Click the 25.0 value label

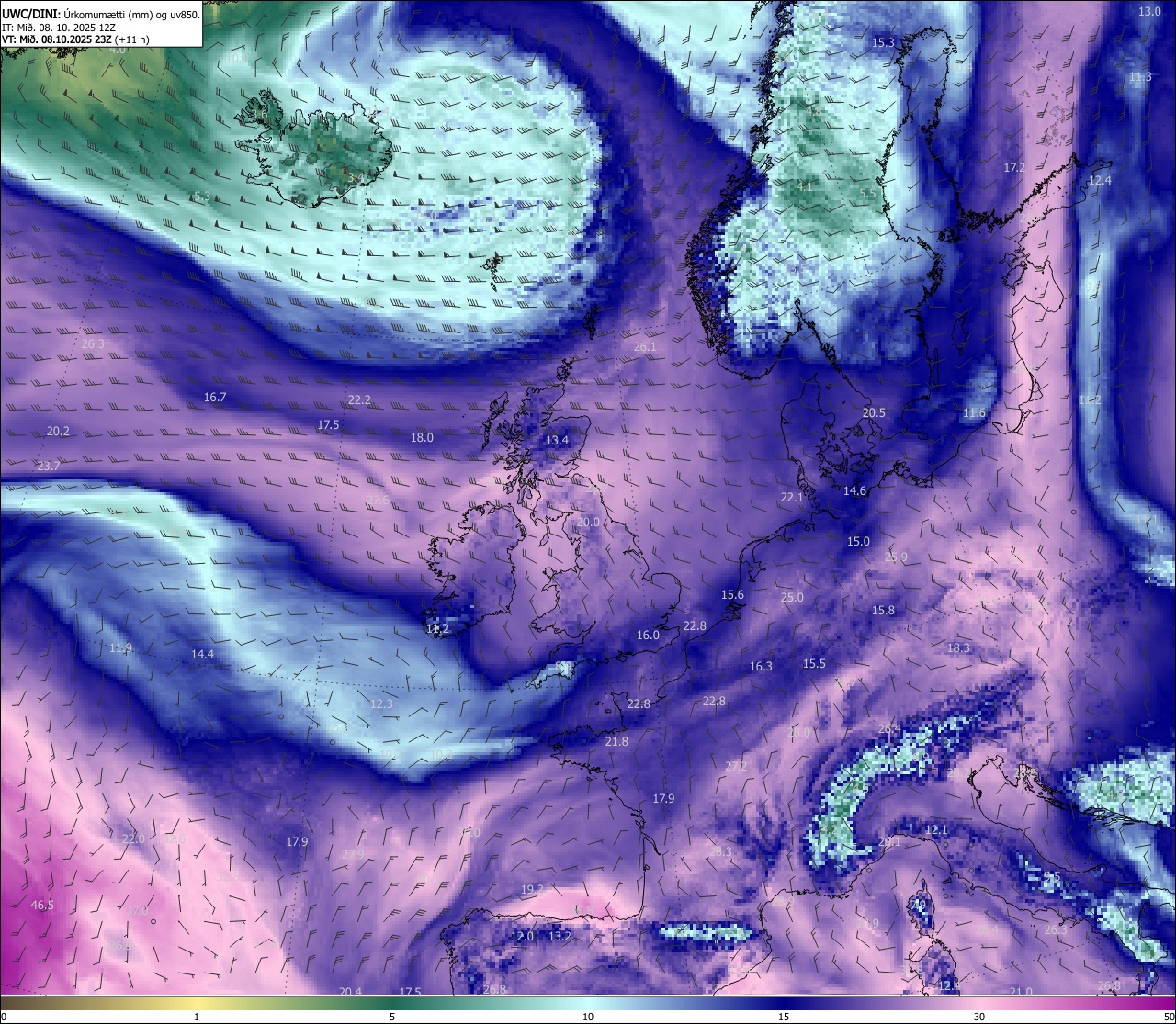coord(792,598)
